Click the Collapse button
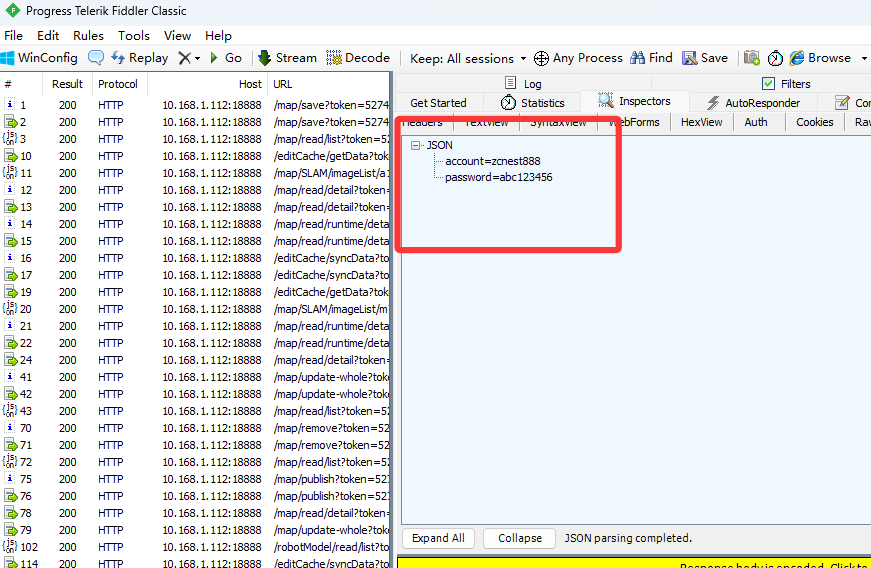 pyautogui.click(x=519, y=538)
